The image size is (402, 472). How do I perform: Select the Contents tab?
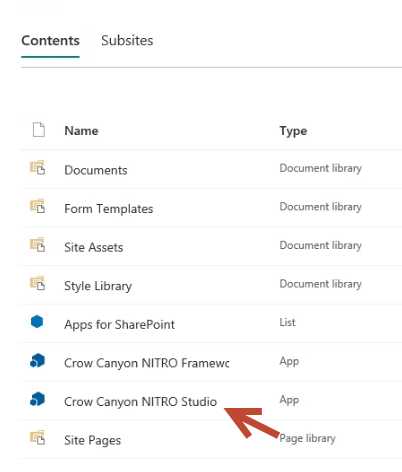50,41
